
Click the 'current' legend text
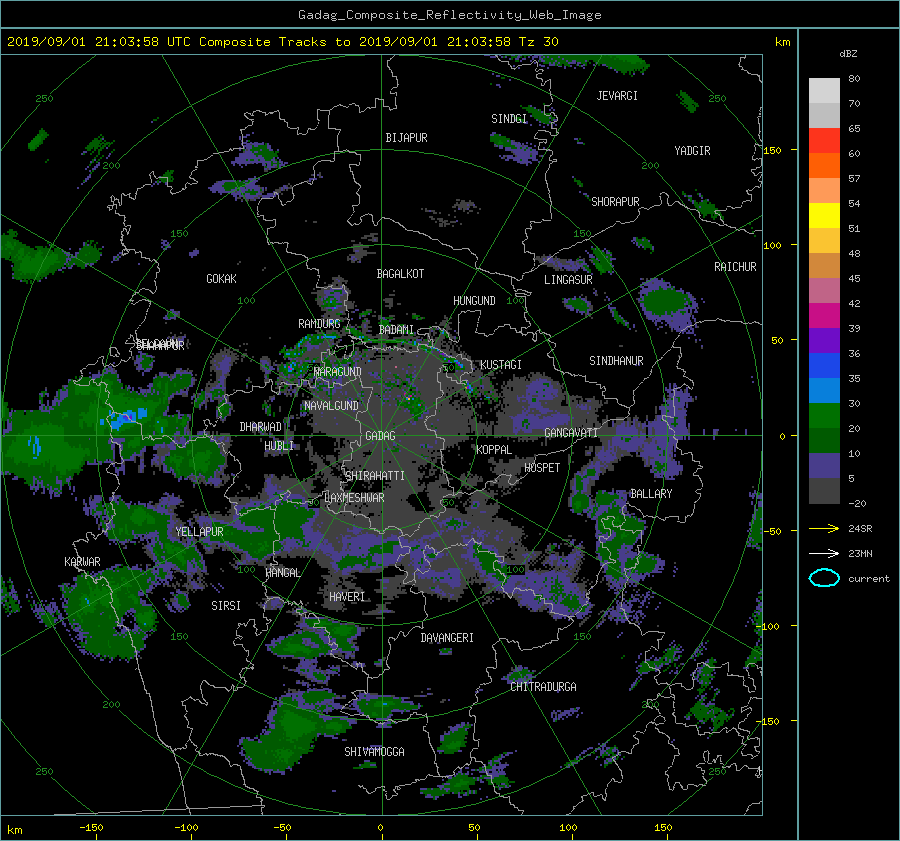point(868,579)
